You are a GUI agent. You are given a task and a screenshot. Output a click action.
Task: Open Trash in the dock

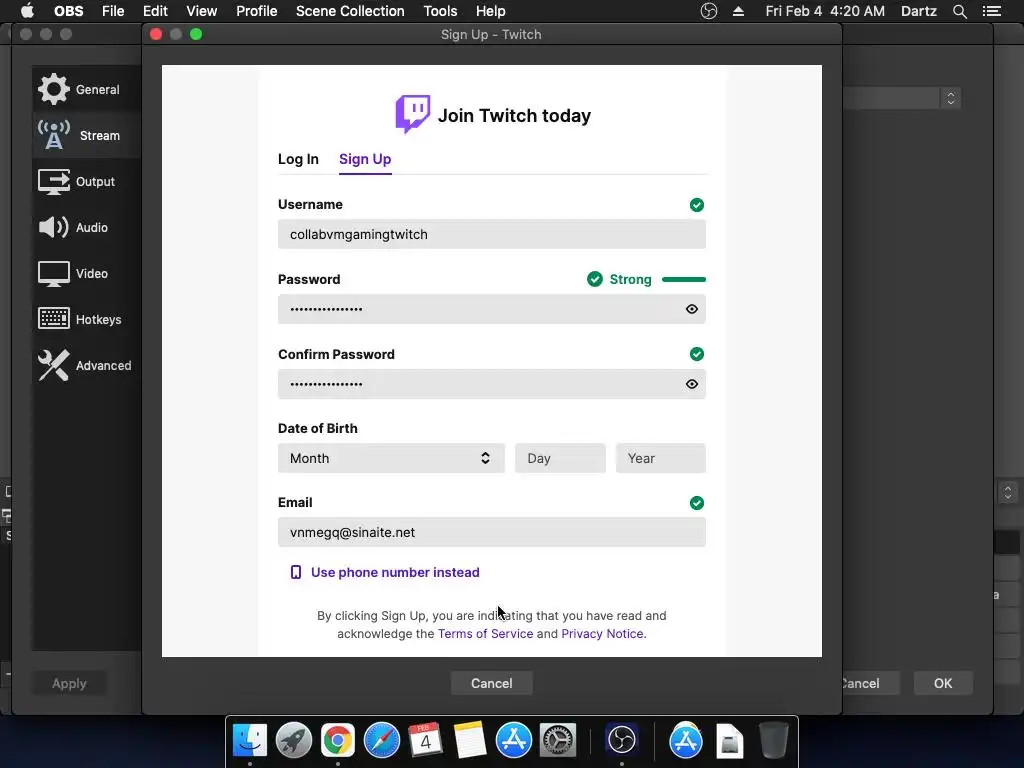click(773, 741)
